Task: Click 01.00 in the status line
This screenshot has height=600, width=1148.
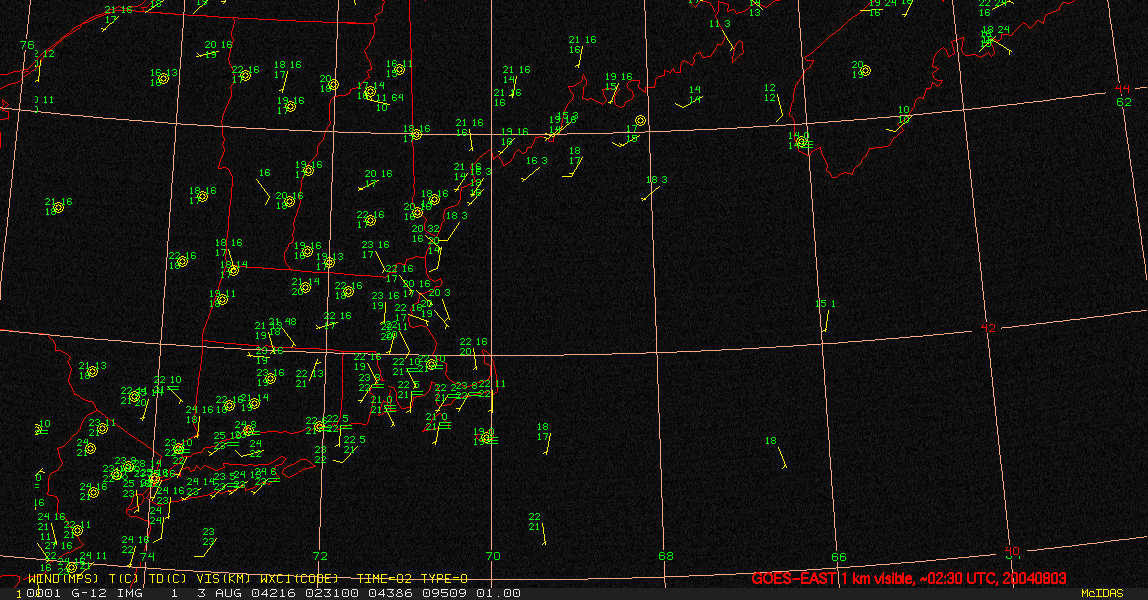Action: pyautogui.click(x=499, y=593)
